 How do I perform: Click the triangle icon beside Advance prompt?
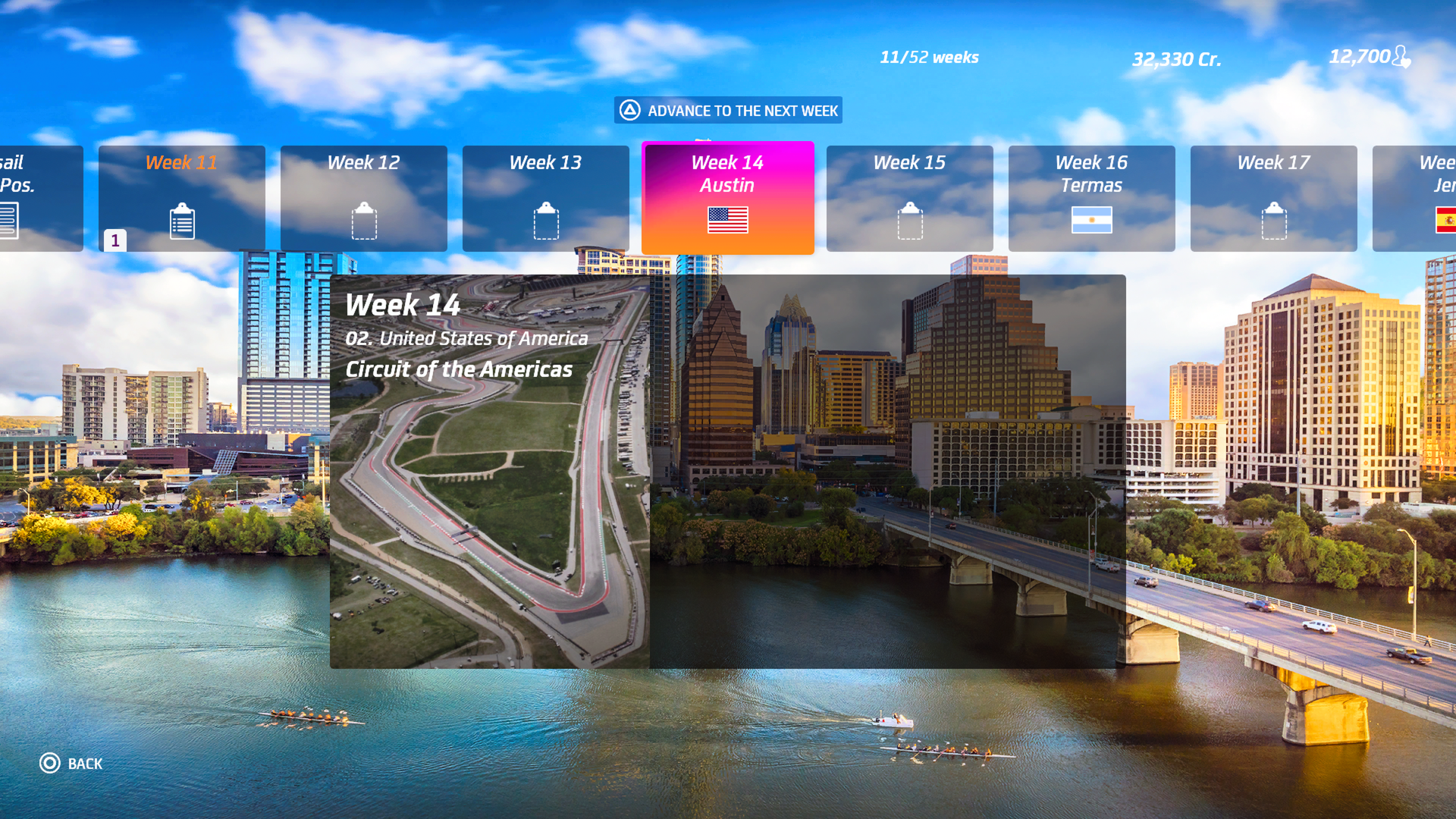tap(630, 111)
